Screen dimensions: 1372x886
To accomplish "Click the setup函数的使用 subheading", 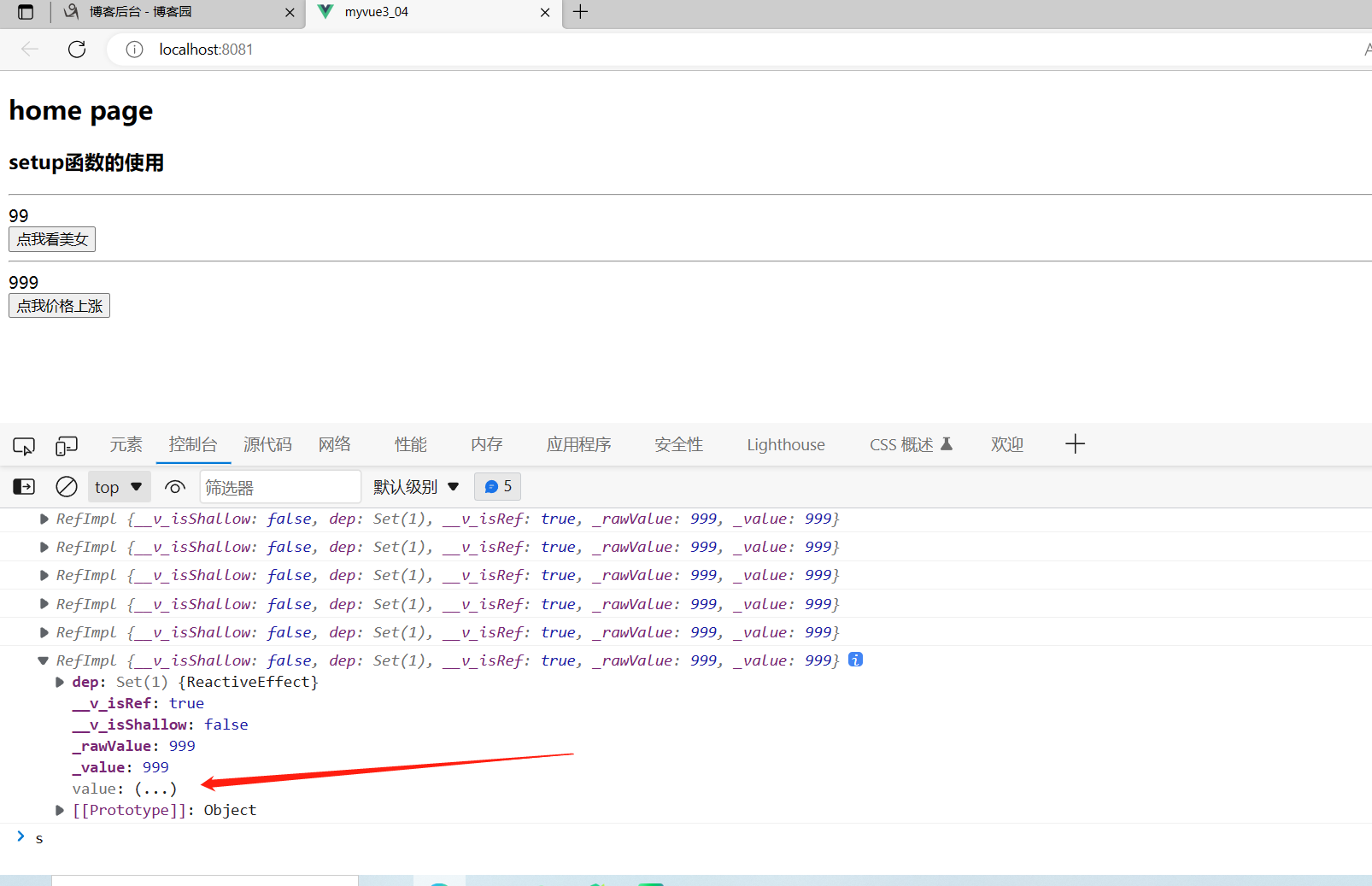I will tap(86, 162).
